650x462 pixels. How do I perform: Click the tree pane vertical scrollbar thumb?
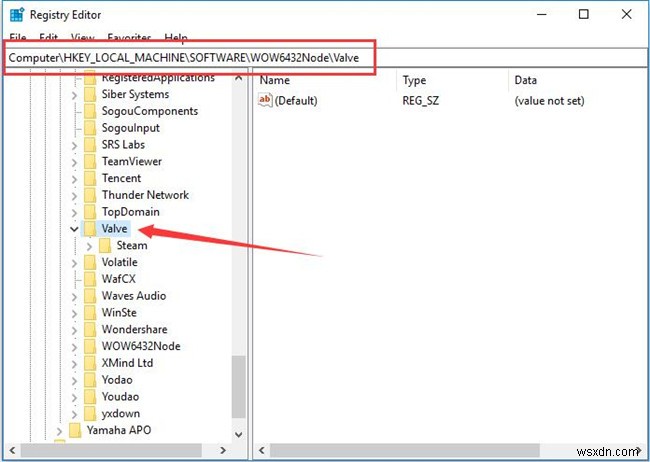[239, 386]
